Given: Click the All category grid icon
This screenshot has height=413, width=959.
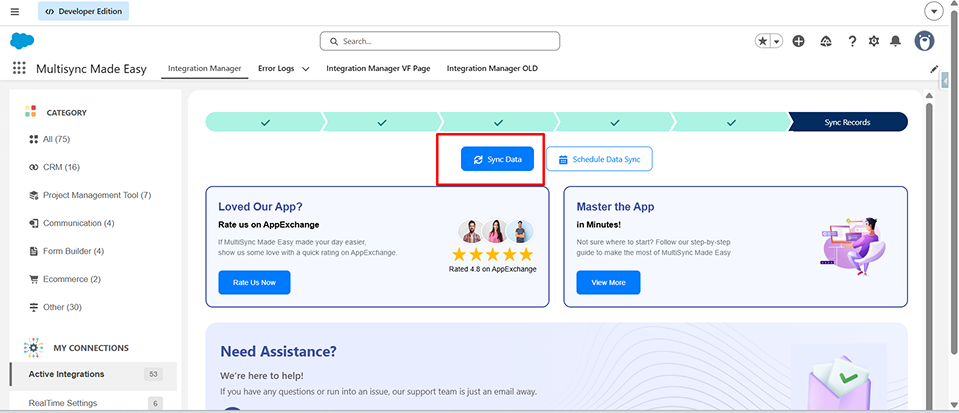Looking at the screenshot, I should (34, 140).
